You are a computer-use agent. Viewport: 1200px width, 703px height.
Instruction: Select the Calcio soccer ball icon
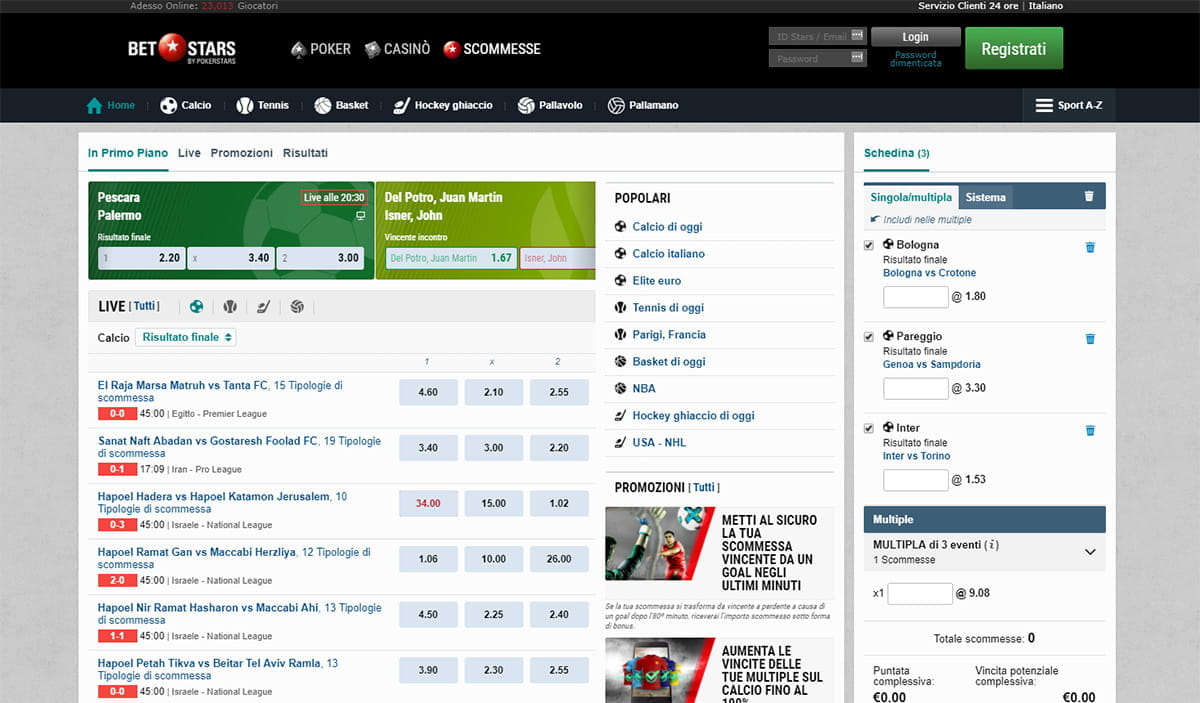(168, 105)
